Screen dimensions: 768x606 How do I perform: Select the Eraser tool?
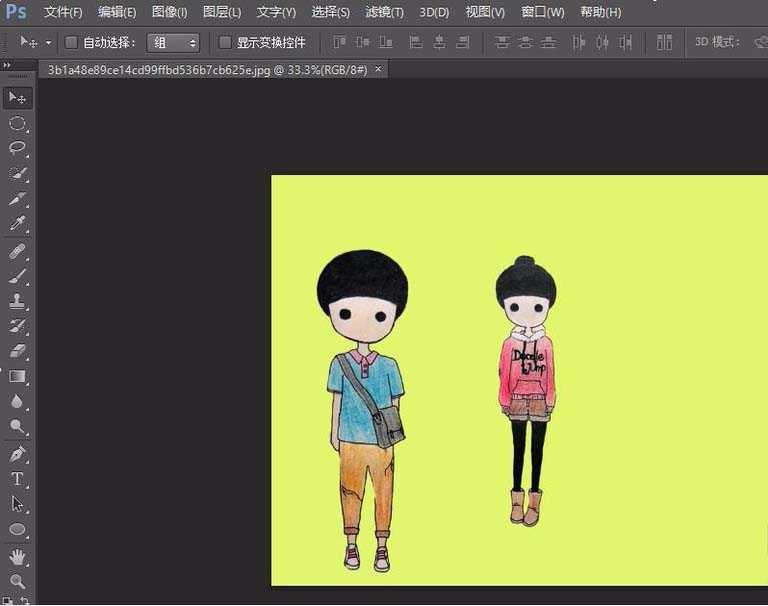(18, 351)
